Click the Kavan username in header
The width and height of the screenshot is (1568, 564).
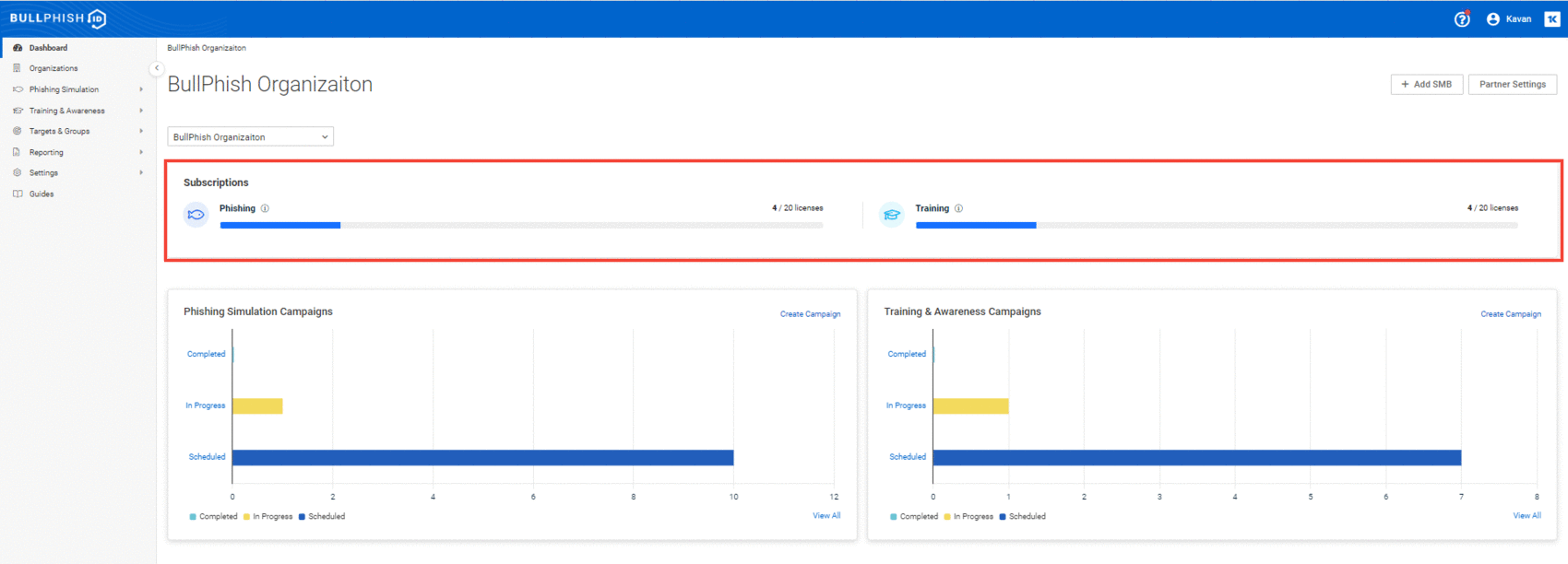click(x=1518, y=18)
